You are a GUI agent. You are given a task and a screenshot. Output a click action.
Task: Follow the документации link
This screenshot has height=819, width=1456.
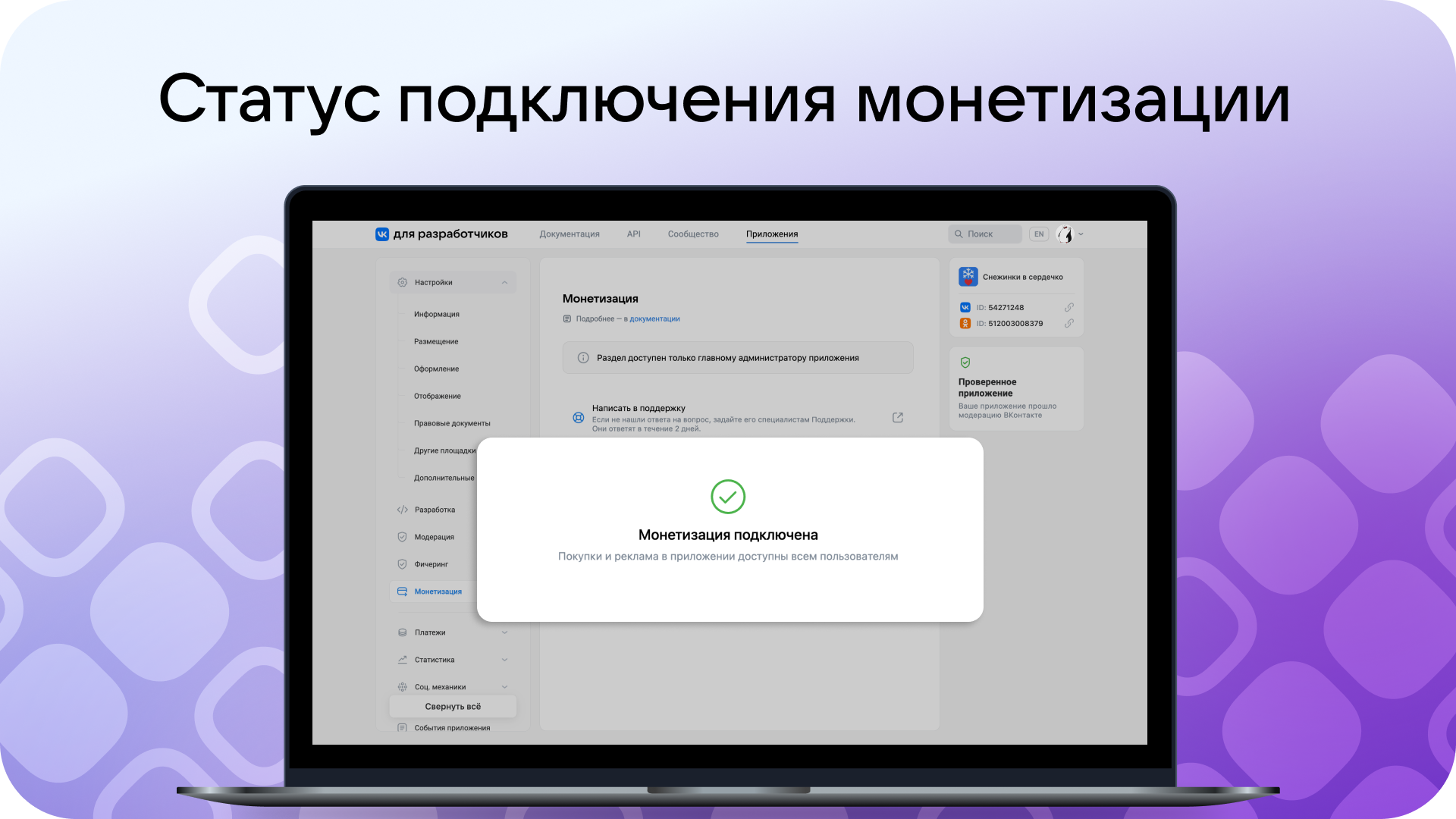(654, 319)
